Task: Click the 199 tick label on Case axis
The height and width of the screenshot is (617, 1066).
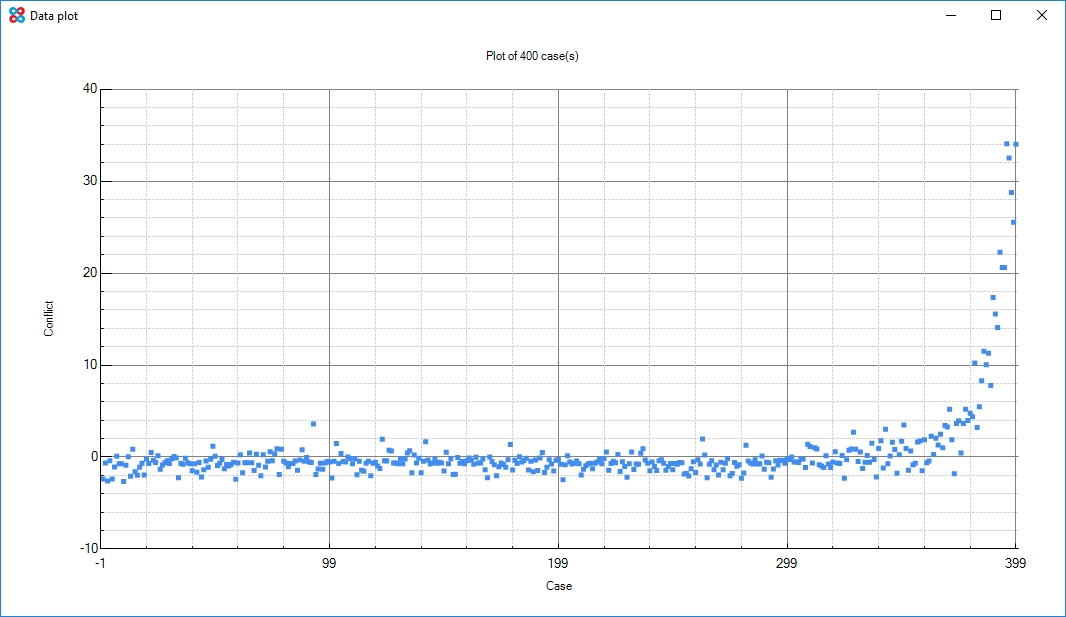Action: click(x=558, y=564)
